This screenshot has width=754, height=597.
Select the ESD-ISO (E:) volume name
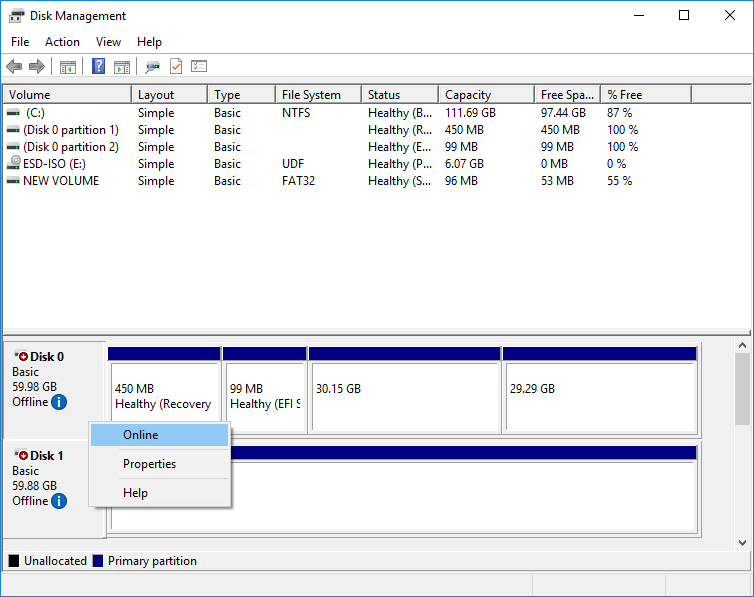tap(54, 164)
